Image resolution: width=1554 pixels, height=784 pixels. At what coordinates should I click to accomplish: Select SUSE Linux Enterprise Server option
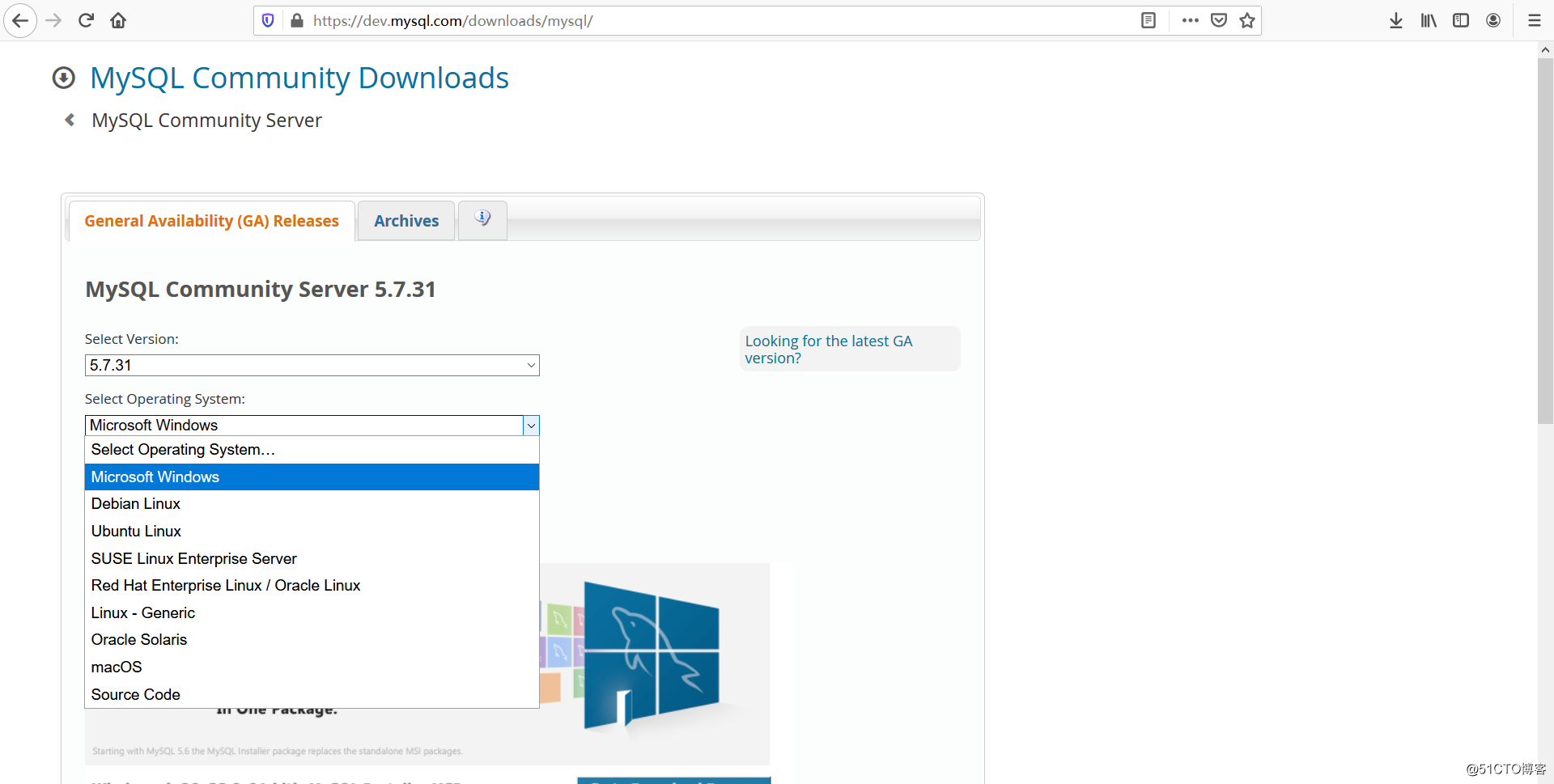(312, 558)
